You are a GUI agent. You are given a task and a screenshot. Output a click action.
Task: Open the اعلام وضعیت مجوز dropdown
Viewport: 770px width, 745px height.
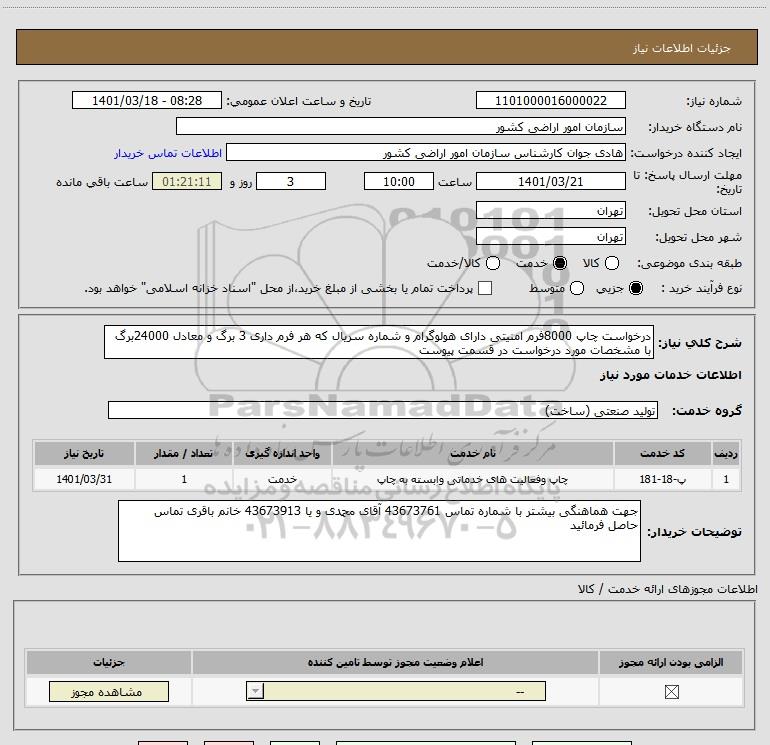(396, 691)
